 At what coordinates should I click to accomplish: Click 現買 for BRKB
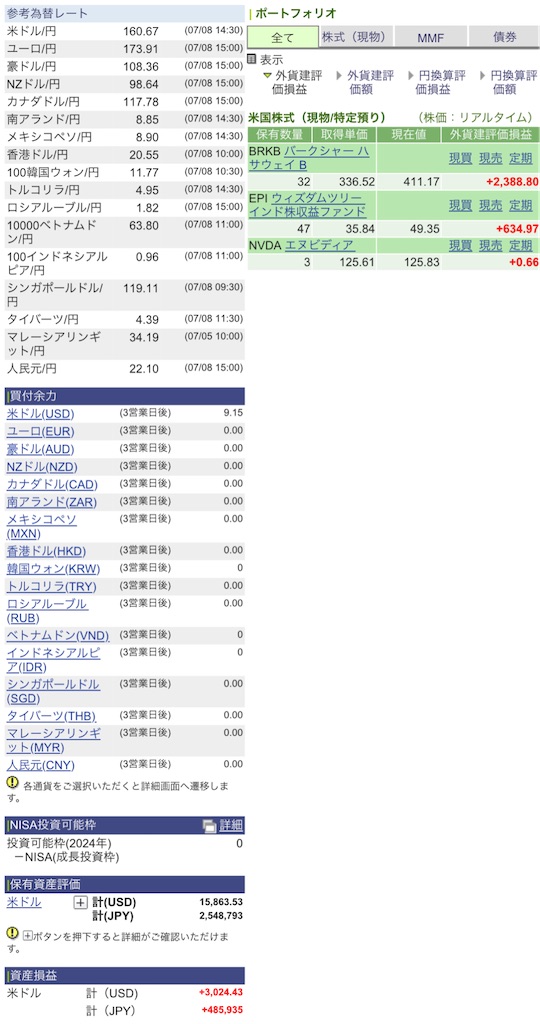[460, 157]
